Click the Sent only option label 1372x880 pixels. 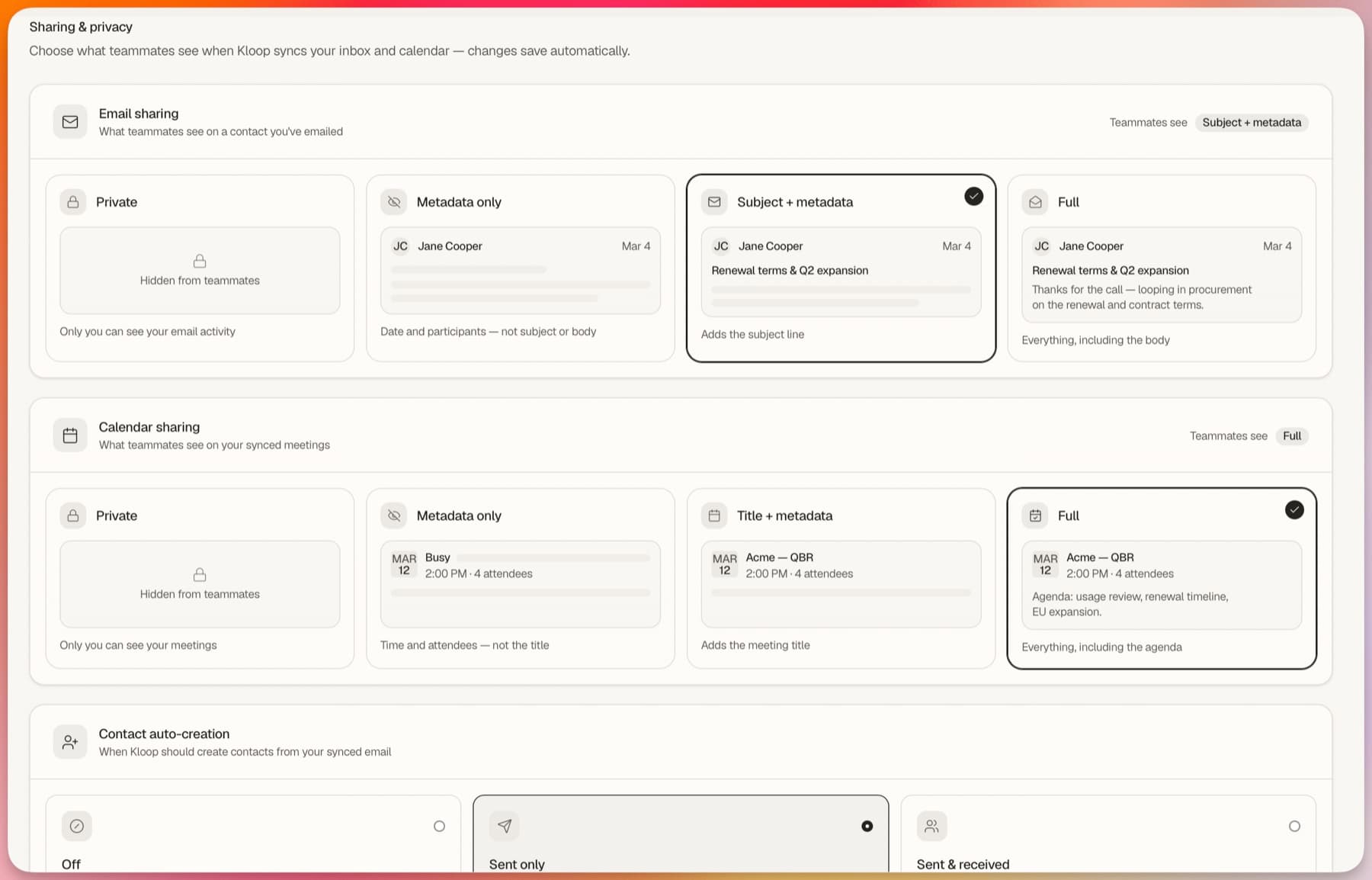click(x=517, y=864)
